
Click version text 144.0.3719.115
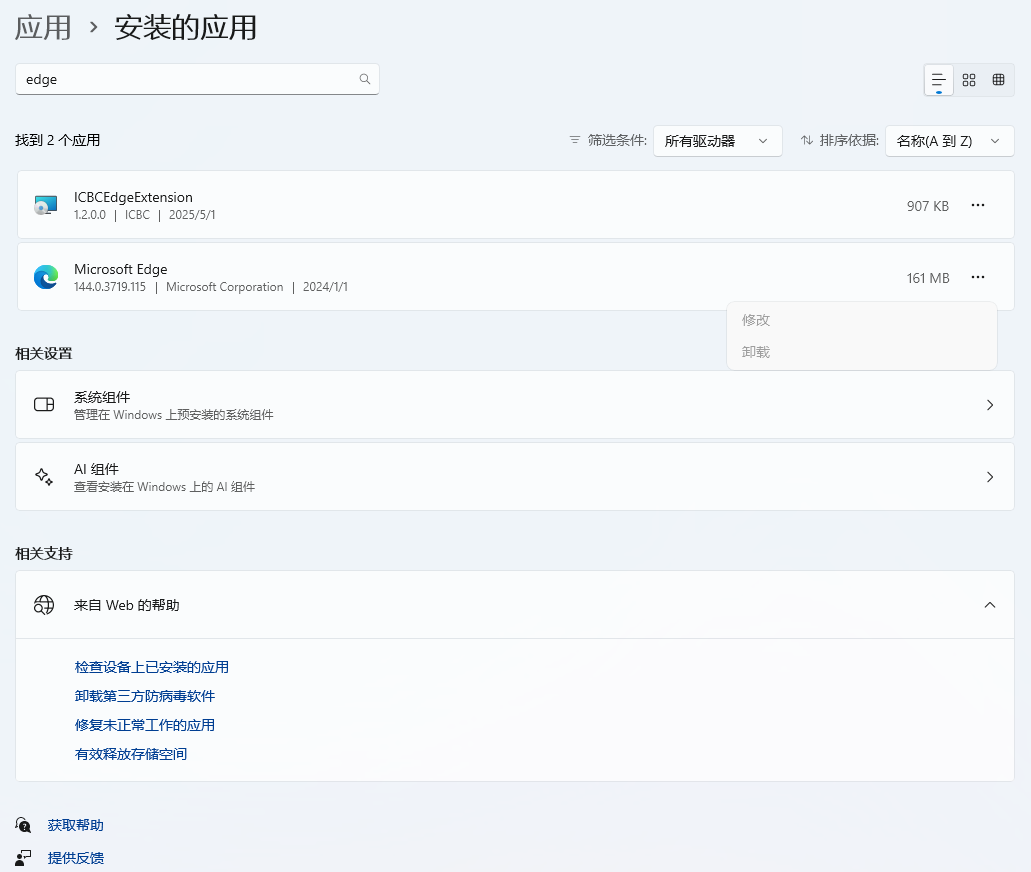110,287
